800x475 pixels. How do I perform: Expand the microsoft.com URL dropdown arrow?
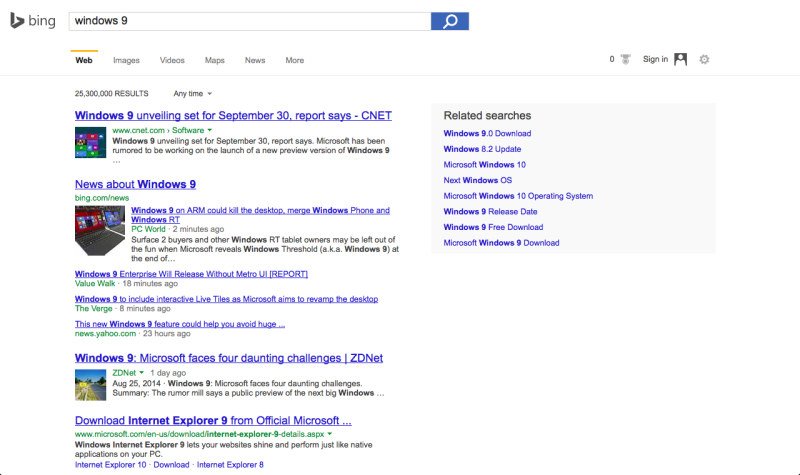pyautogui.click(x=330, y=434)
